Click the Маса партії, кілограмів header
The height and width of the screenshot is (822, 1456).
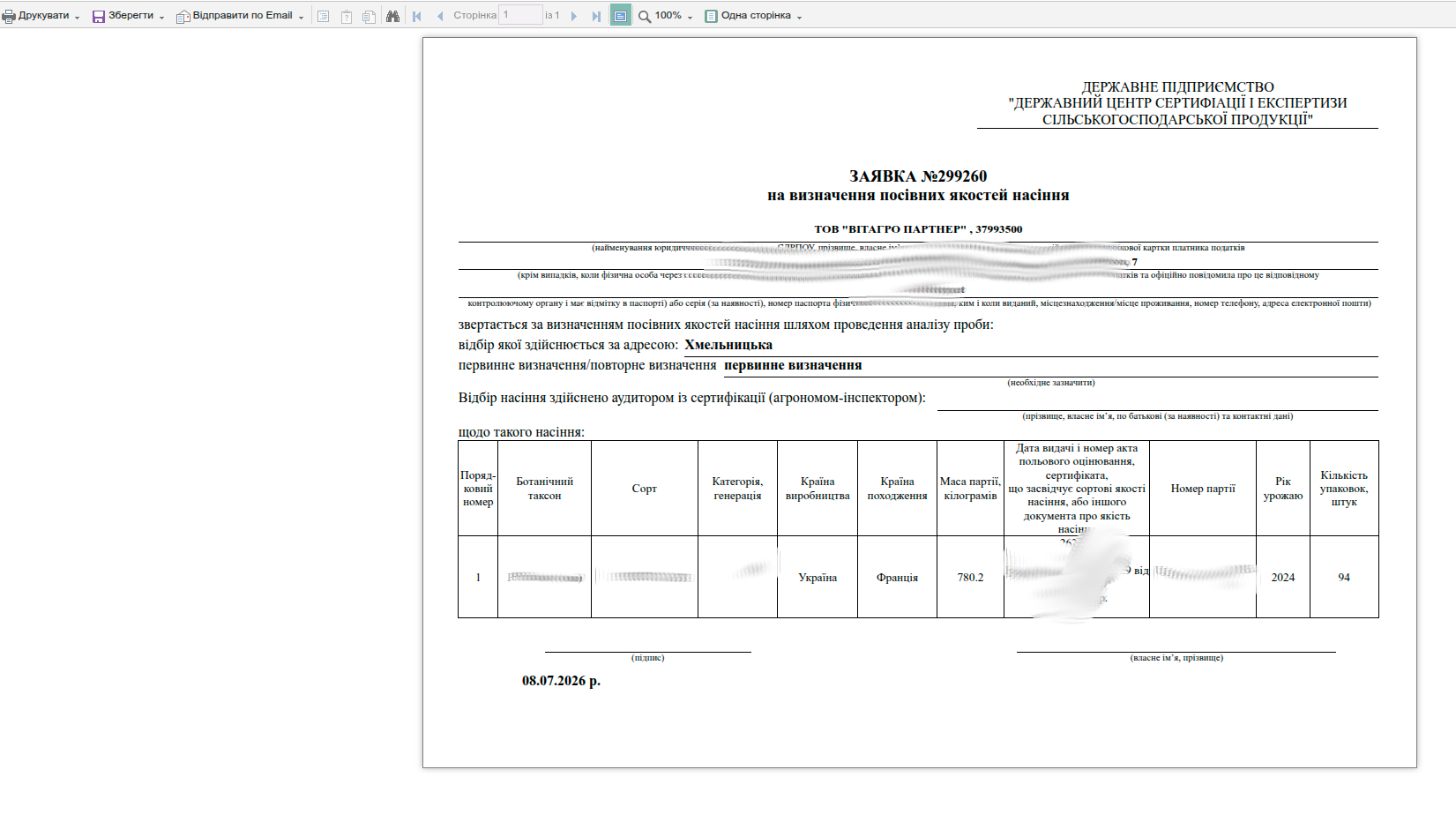click(x=970, y=489)
